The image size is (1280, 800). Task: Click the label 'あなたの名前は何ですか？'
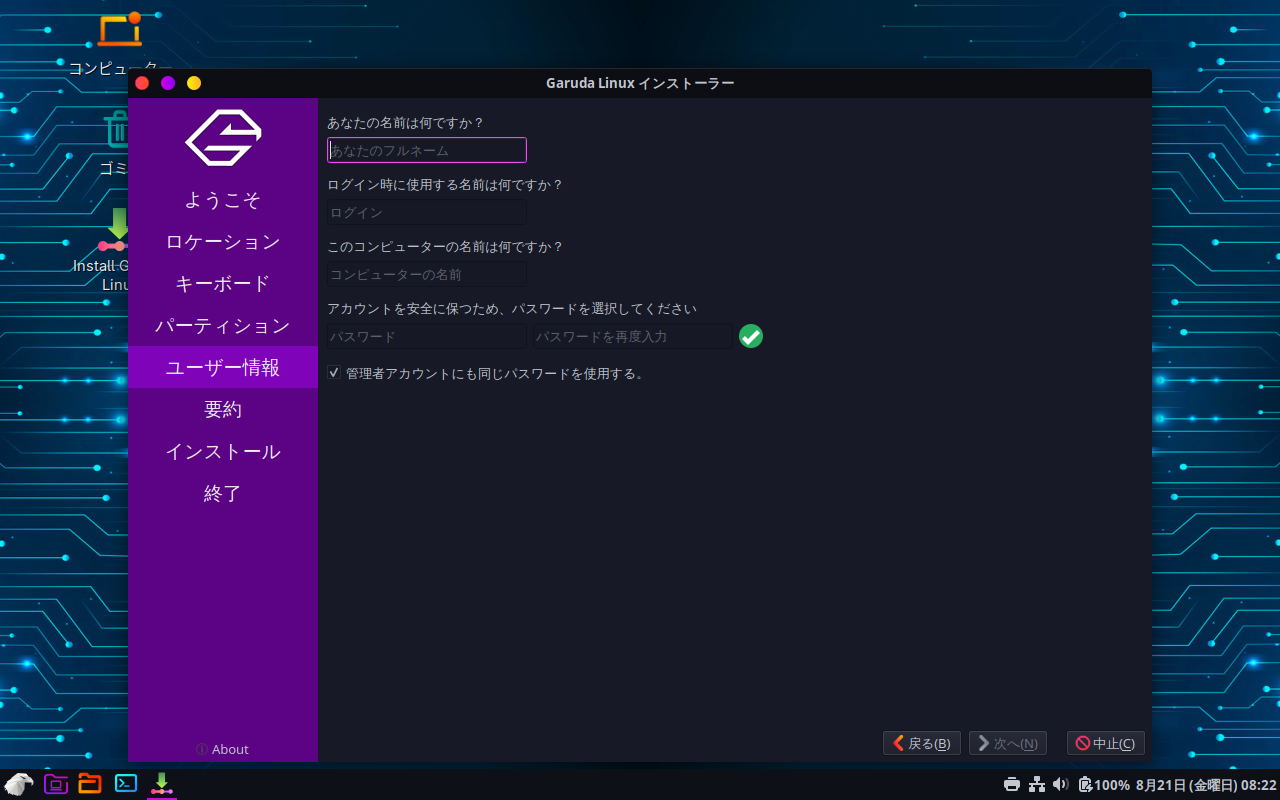pos(406,123)
